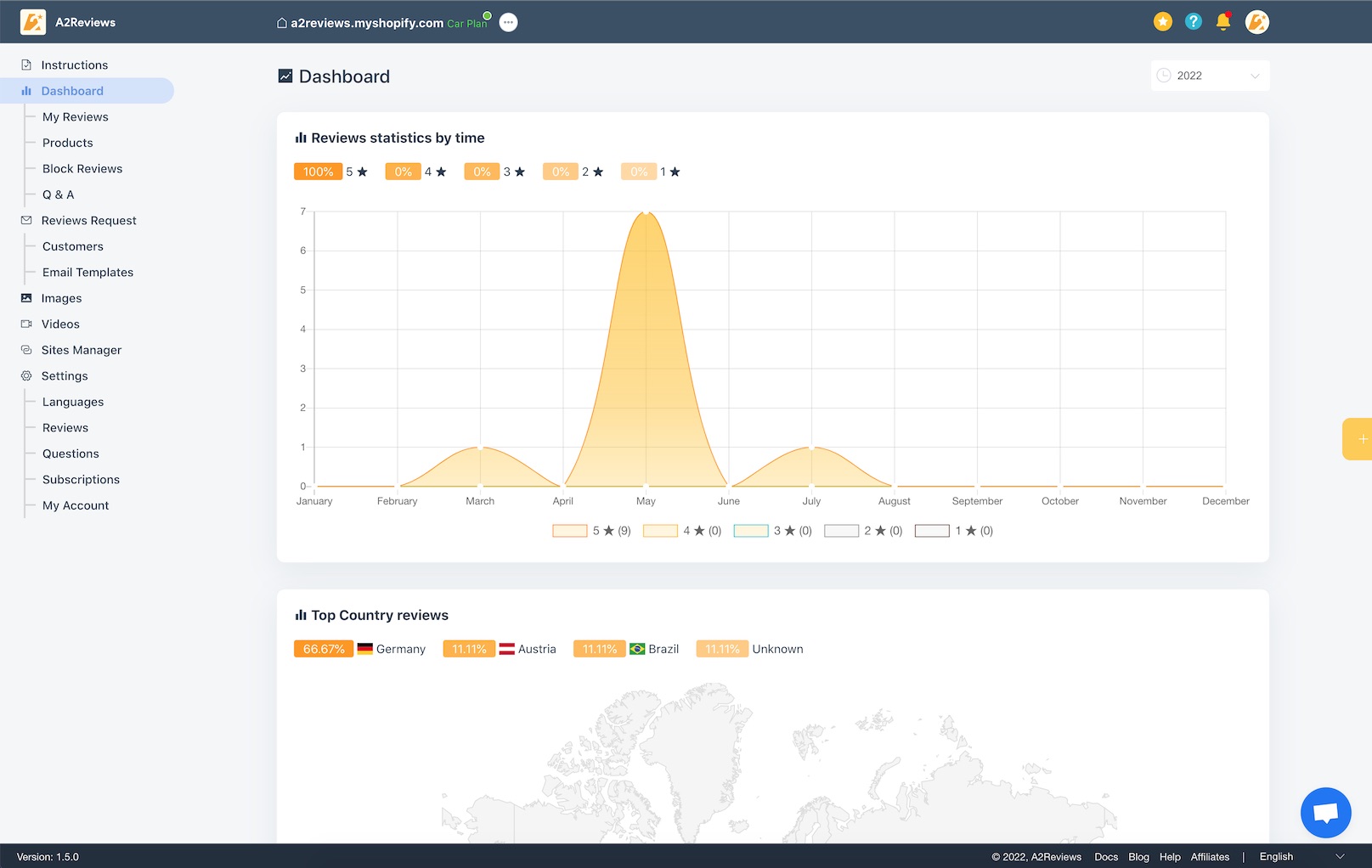Screen dimensions: 1372x868
Task: Open the Docs footer link
Action: pos(1106,857)
